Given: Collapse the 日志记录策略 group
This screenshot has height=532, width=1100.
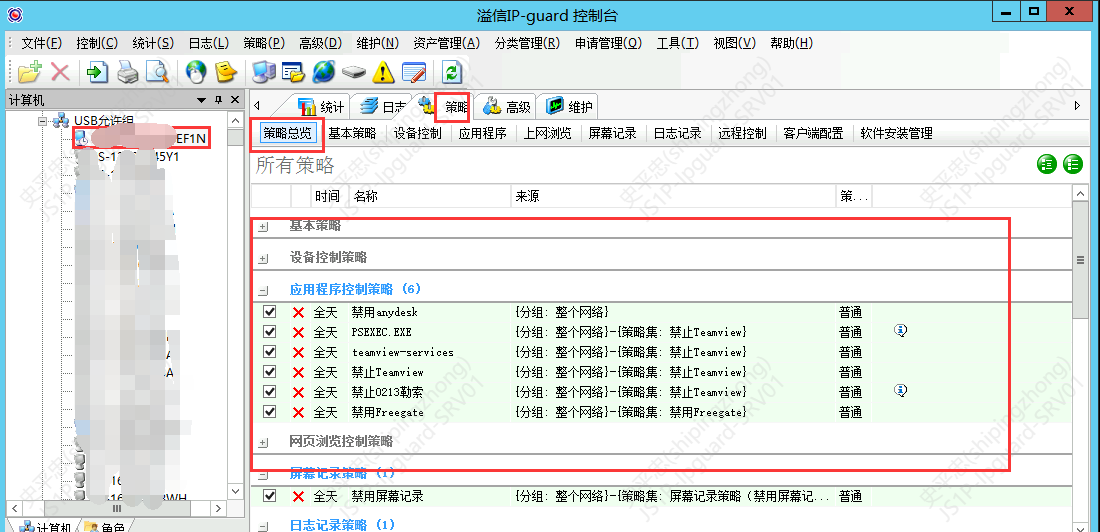Looking at the screenshot, I should 264,526.
